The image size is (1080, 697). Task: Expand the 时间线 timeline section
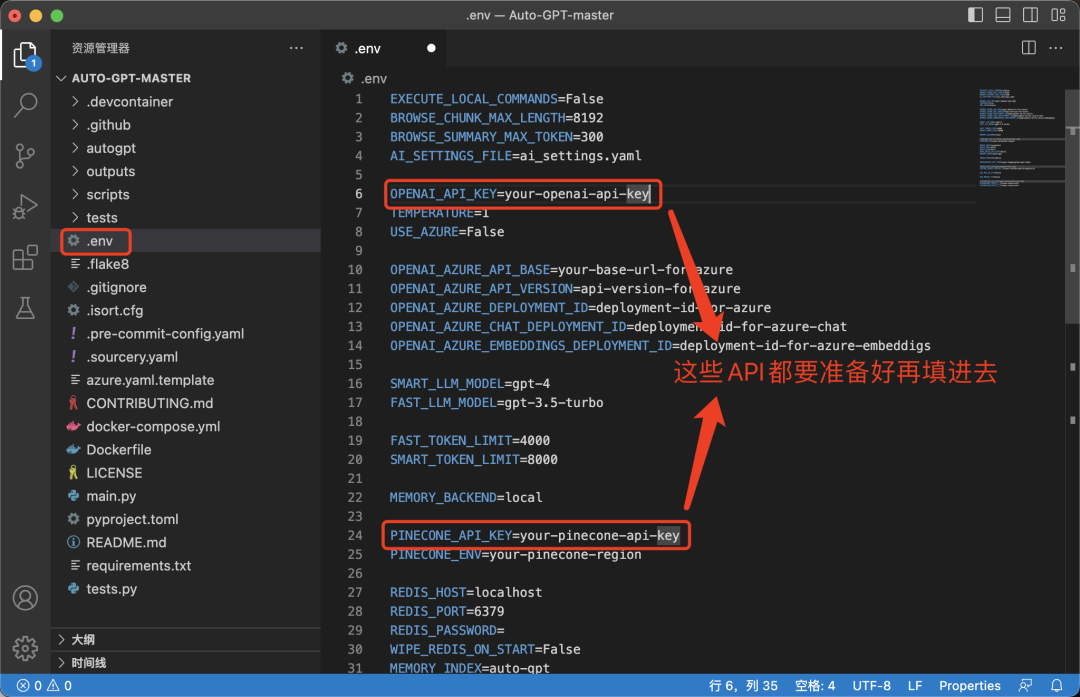point(186,663)
